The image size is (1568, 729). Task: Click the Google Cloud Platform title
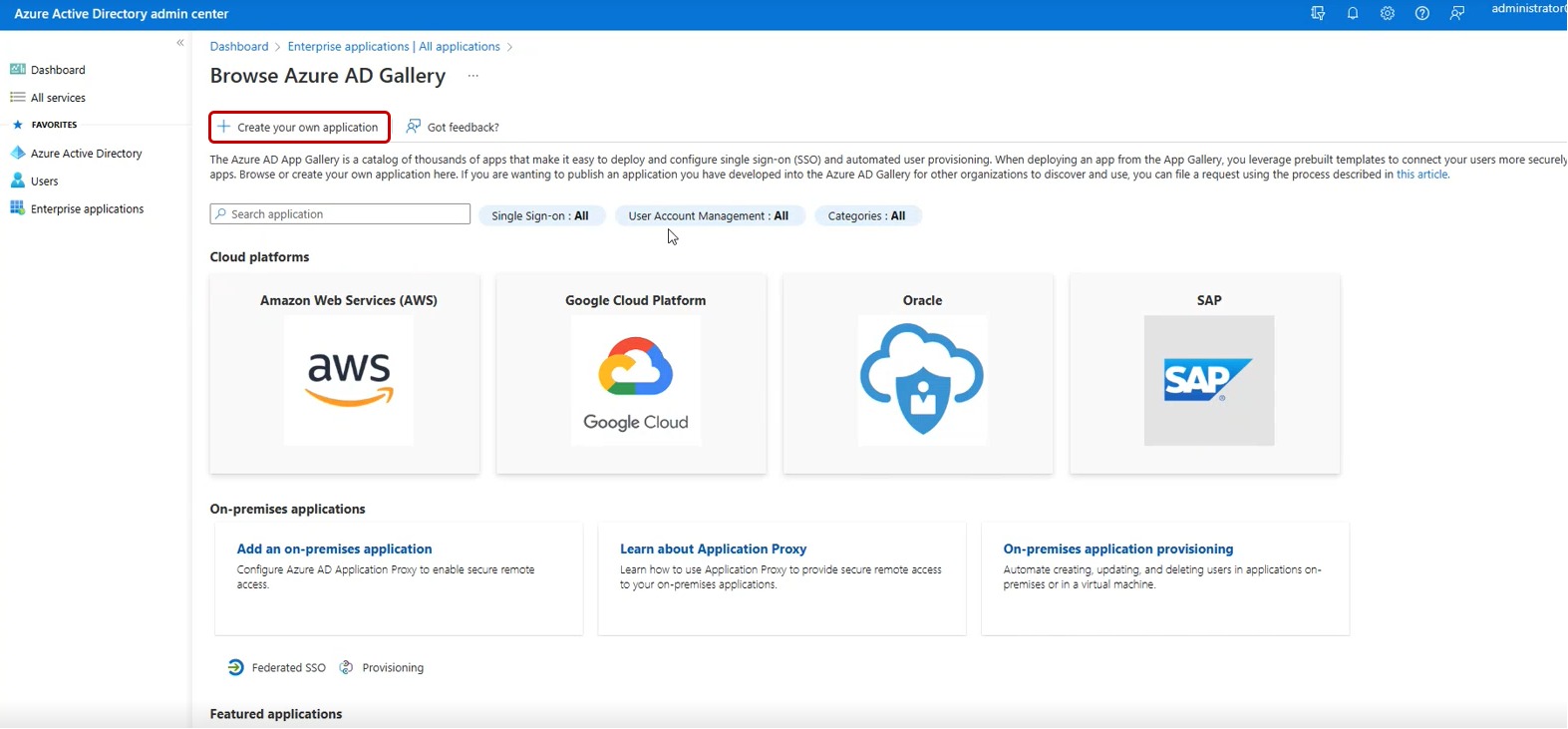point(636,300)
